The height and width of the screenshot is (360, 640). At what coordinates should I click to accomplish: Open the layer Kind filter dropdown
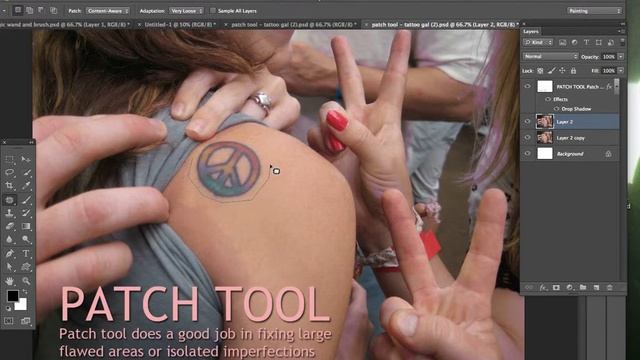tap(538, 42)
